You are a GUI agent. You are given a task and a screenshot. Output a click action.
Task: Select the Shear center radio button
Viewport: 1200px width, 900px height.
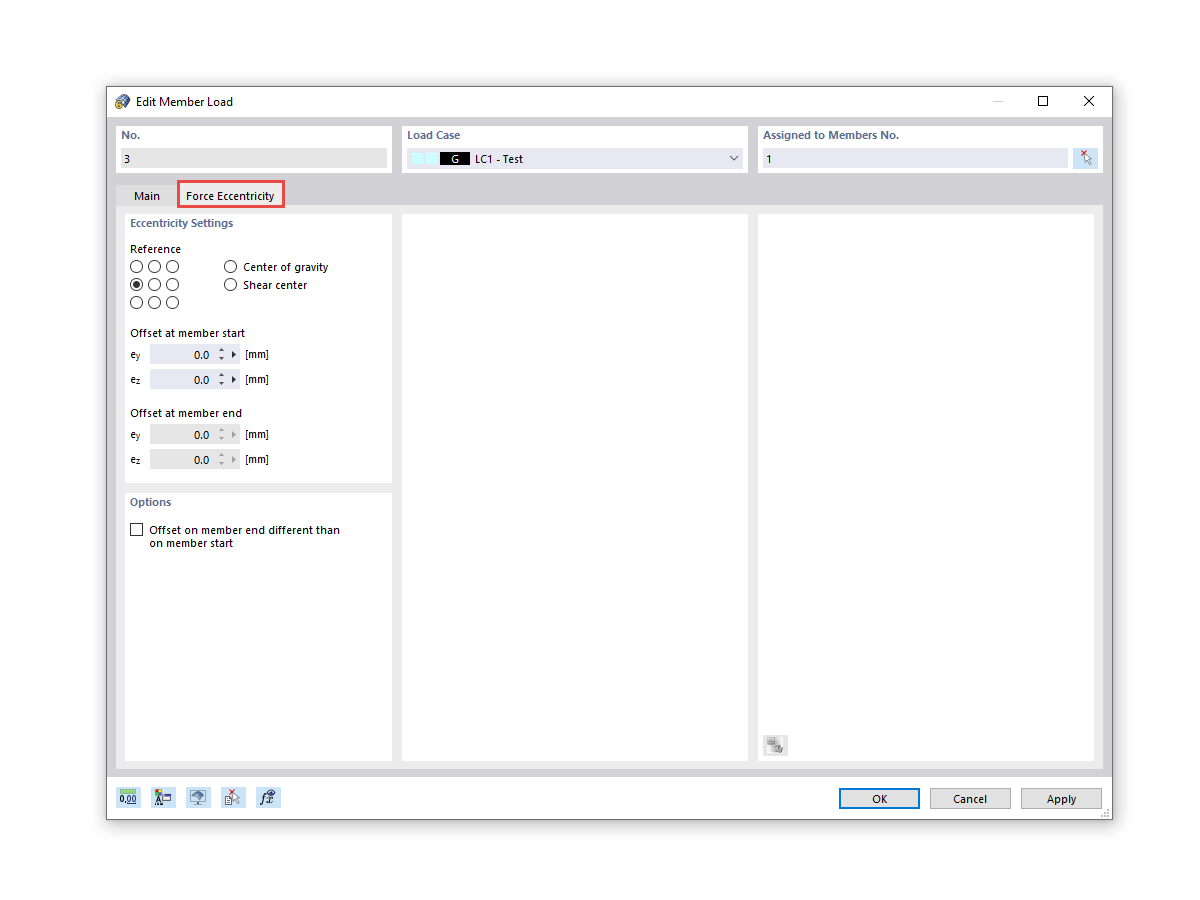click(231, 285)
